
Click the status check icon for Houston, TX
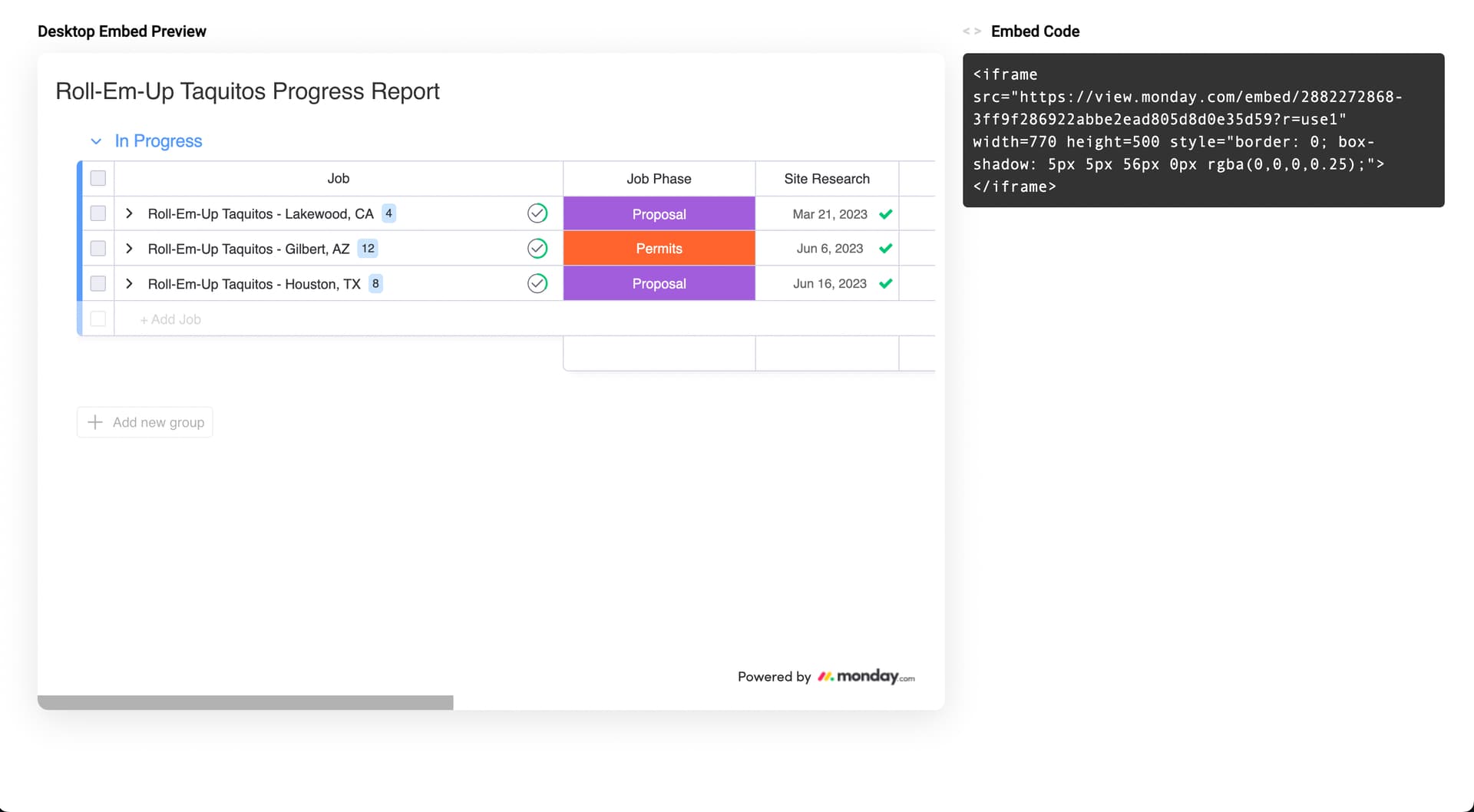(537, 284)
